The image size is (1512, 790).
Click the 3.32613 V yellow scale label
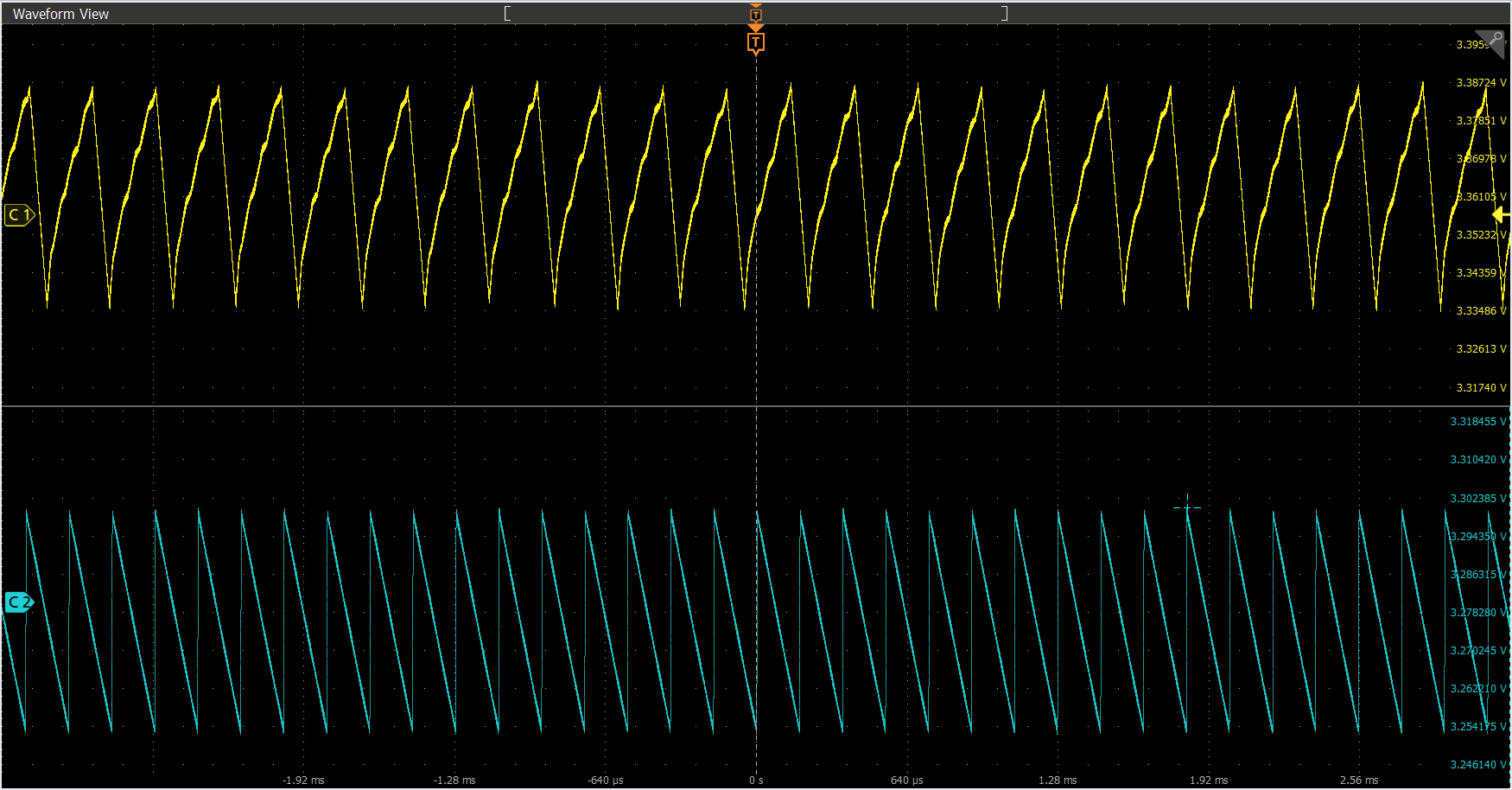click(x=1480, y=349)
